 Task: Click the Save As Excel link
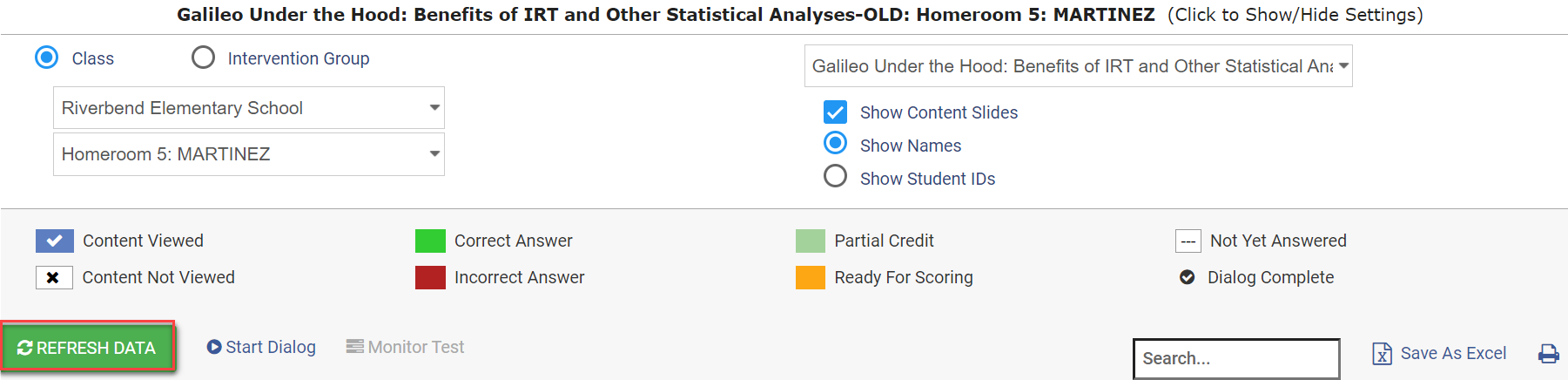[1453, 353]
